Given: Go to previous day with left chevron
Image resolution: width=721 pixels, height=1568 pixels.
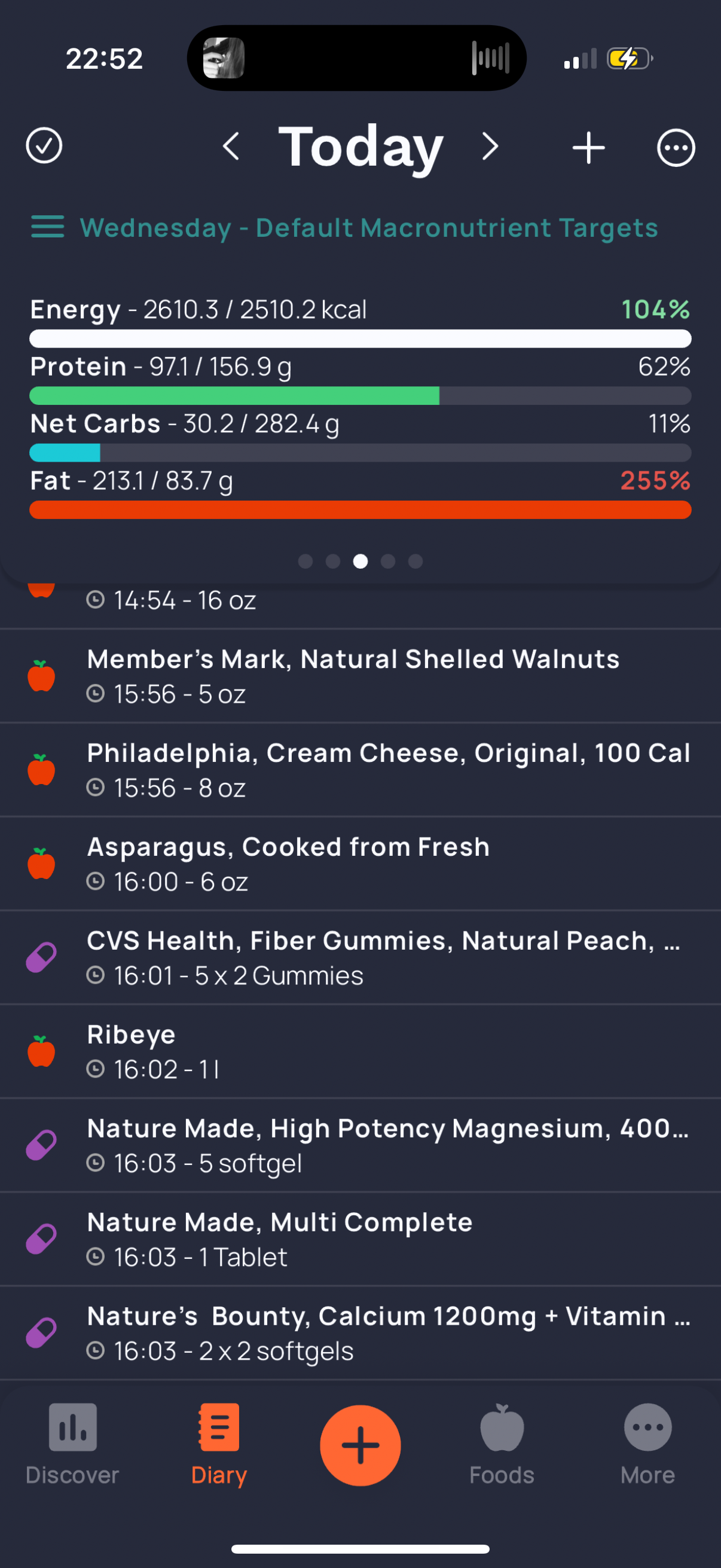Looking at the screenshot, I should pyautogui.click(x=231, y=147).
